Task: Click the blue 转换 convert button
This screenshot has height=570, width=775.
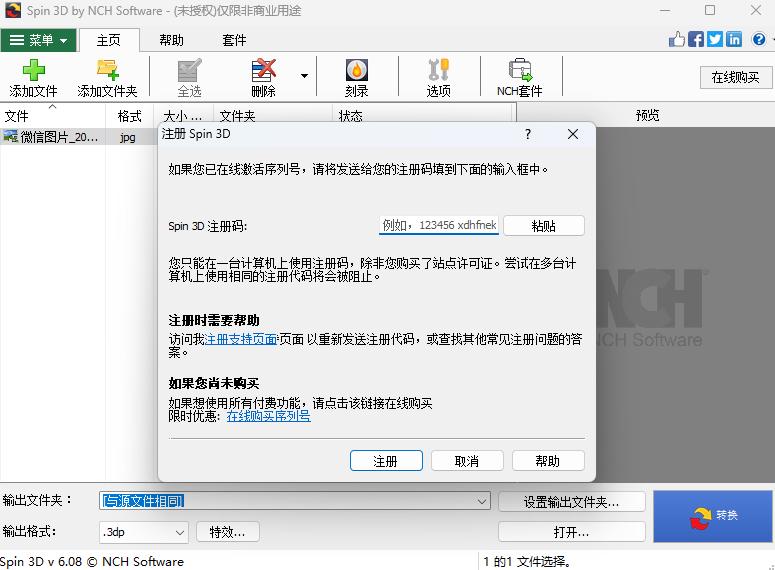Action: click(x=713, y=516)
